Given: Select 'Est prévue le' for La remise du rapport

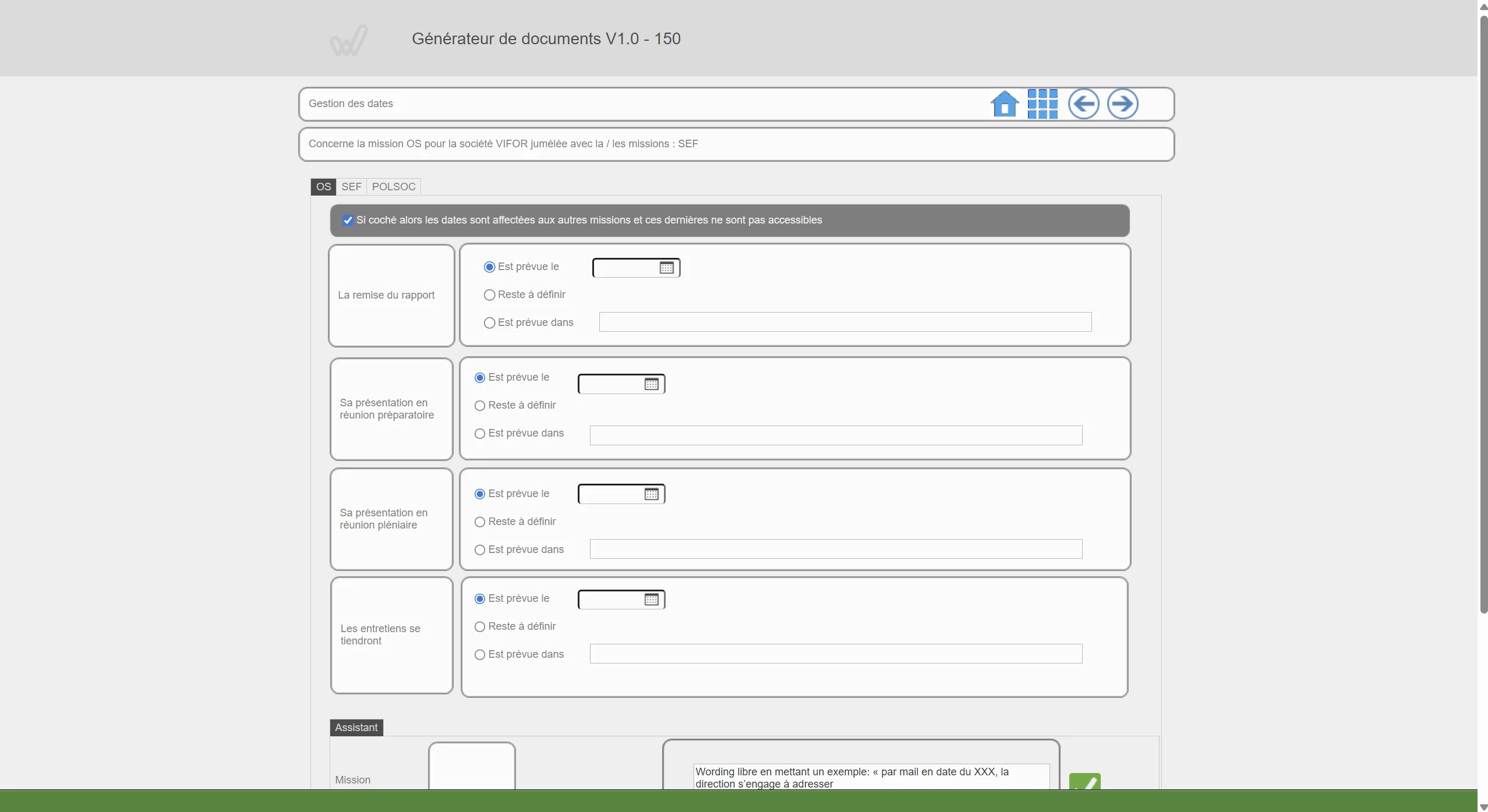Looking at the screenshot, I should click(489, 267).
